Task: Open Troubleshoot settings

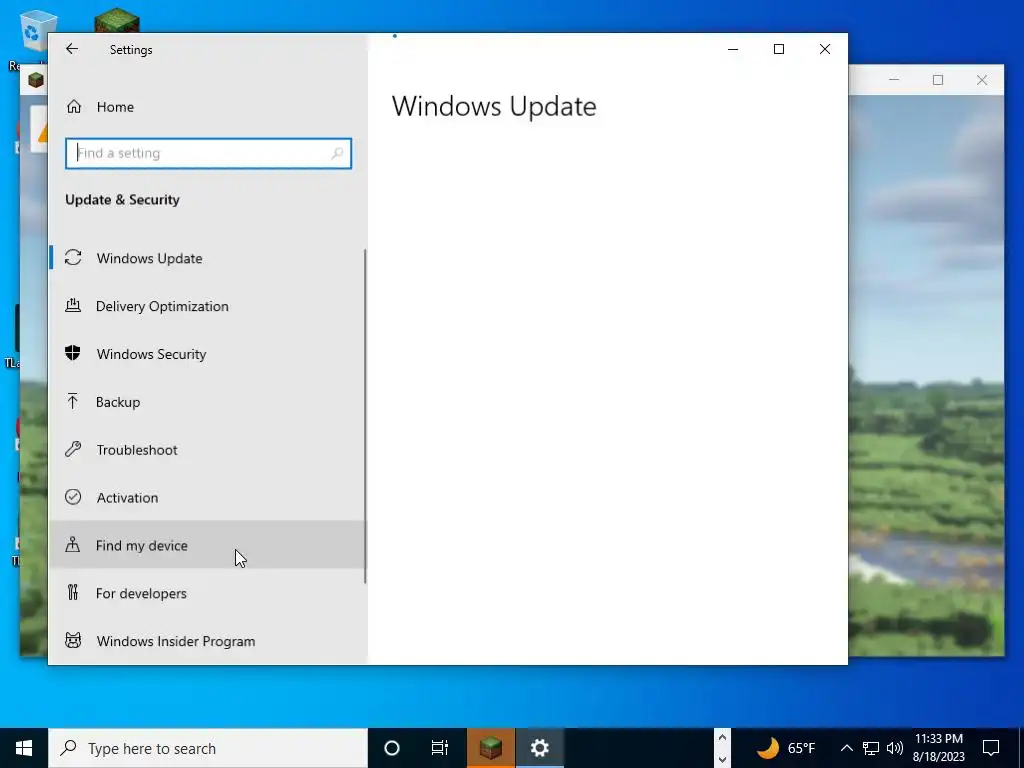Action: pyautogui.click(x=208, y=449)
